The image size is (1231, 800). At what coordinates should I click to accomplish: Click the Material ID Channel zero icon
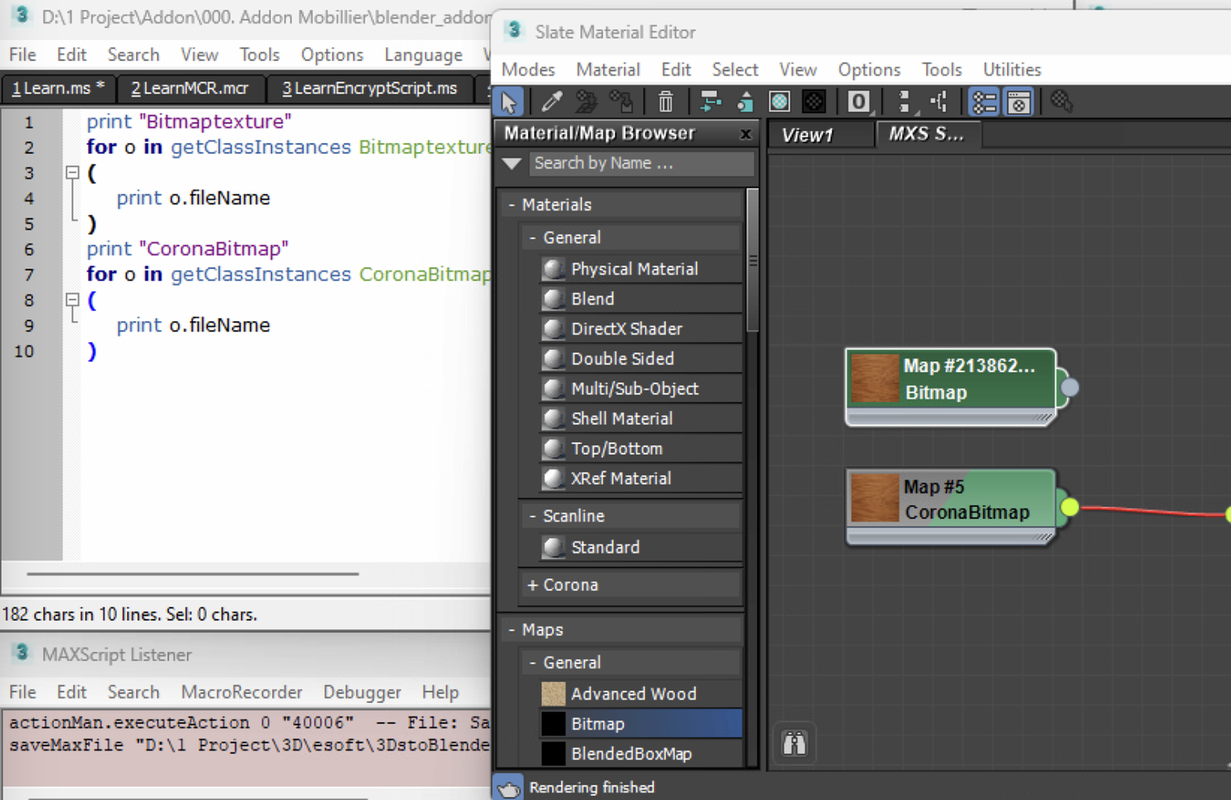[x=858, y=101]
